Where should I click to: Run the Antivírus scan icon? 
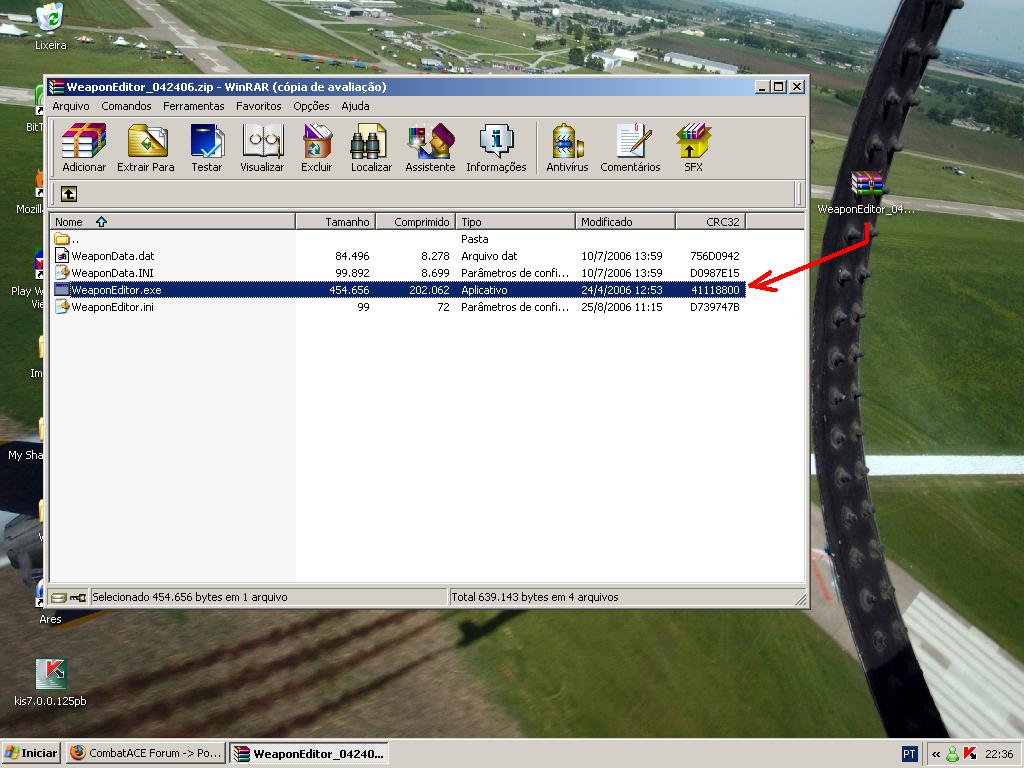click(567, 148)
